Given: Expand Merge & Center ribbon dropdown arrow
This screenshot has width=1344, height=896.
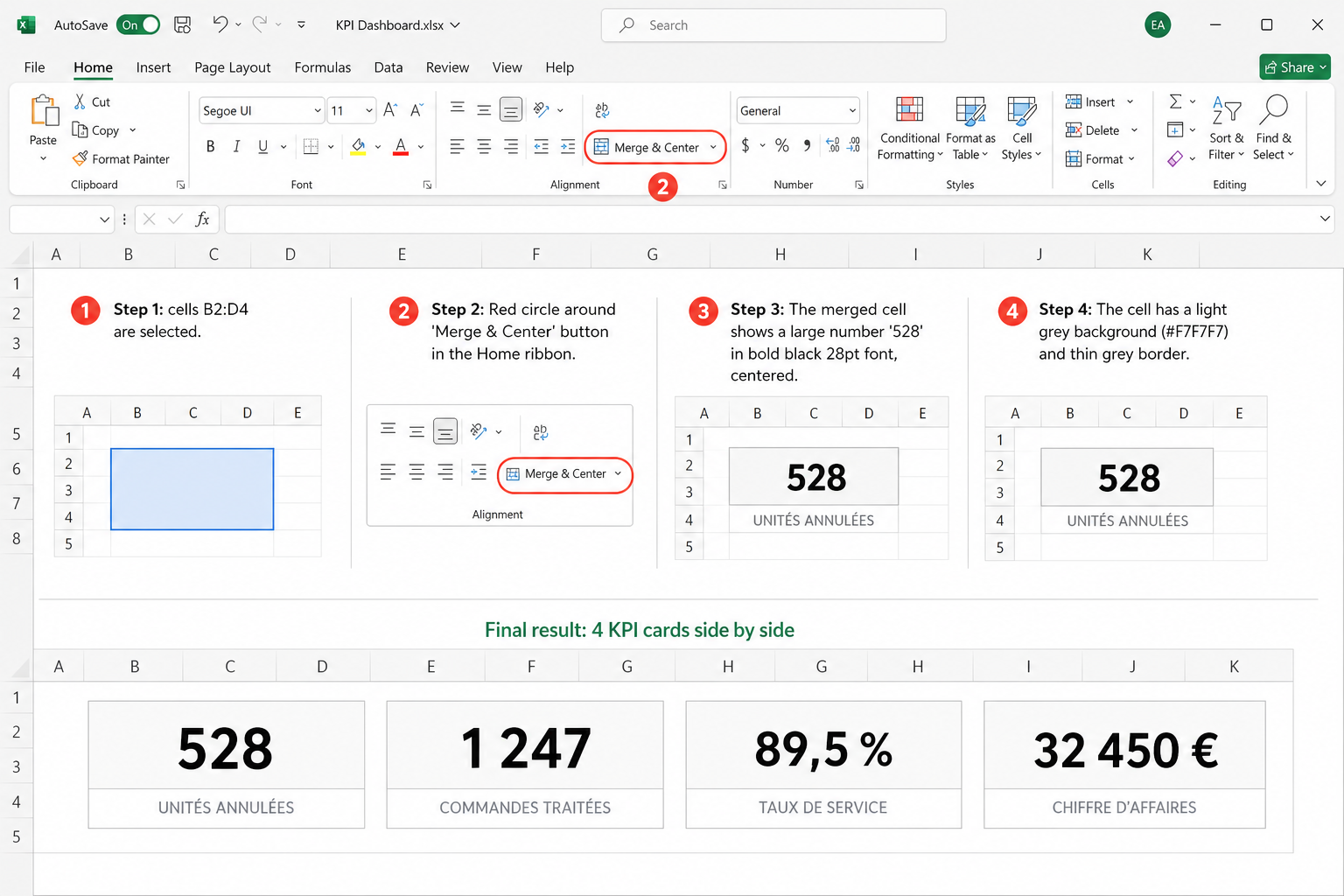Looking at the screenshot, I should [713, 147].
